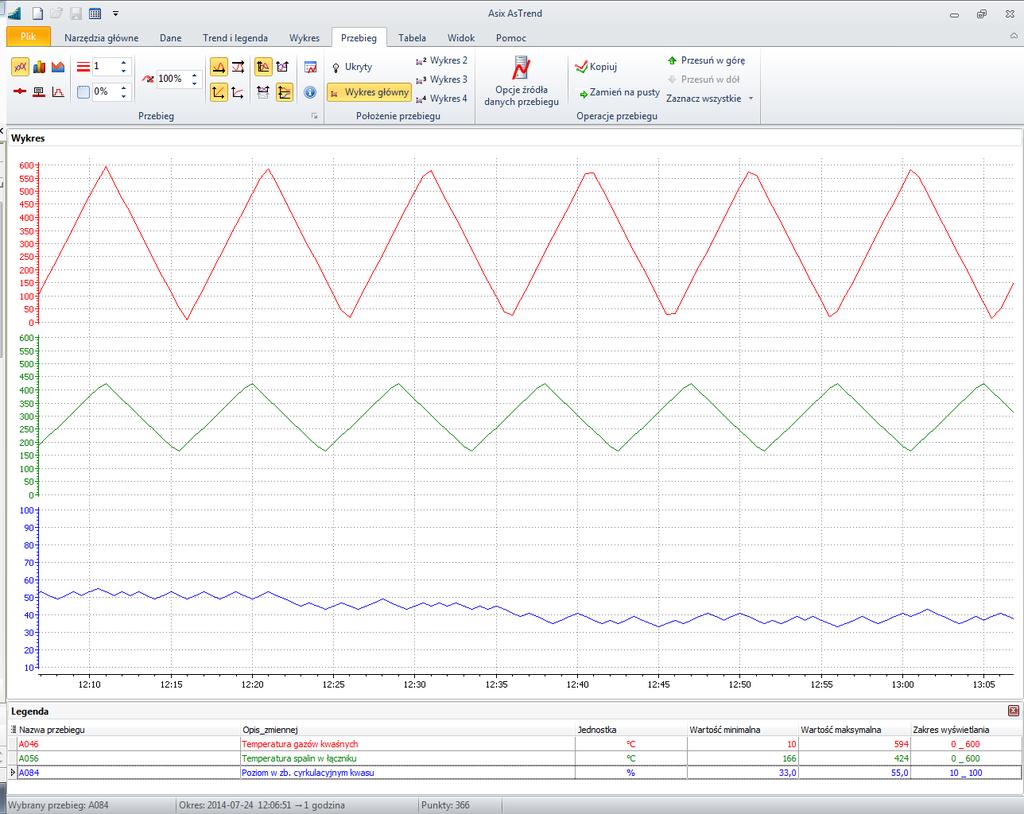Screen dimensions: 1024x814
Task: Toggle the fill transparency checkbox icon
Action: [x=83, y=92]
